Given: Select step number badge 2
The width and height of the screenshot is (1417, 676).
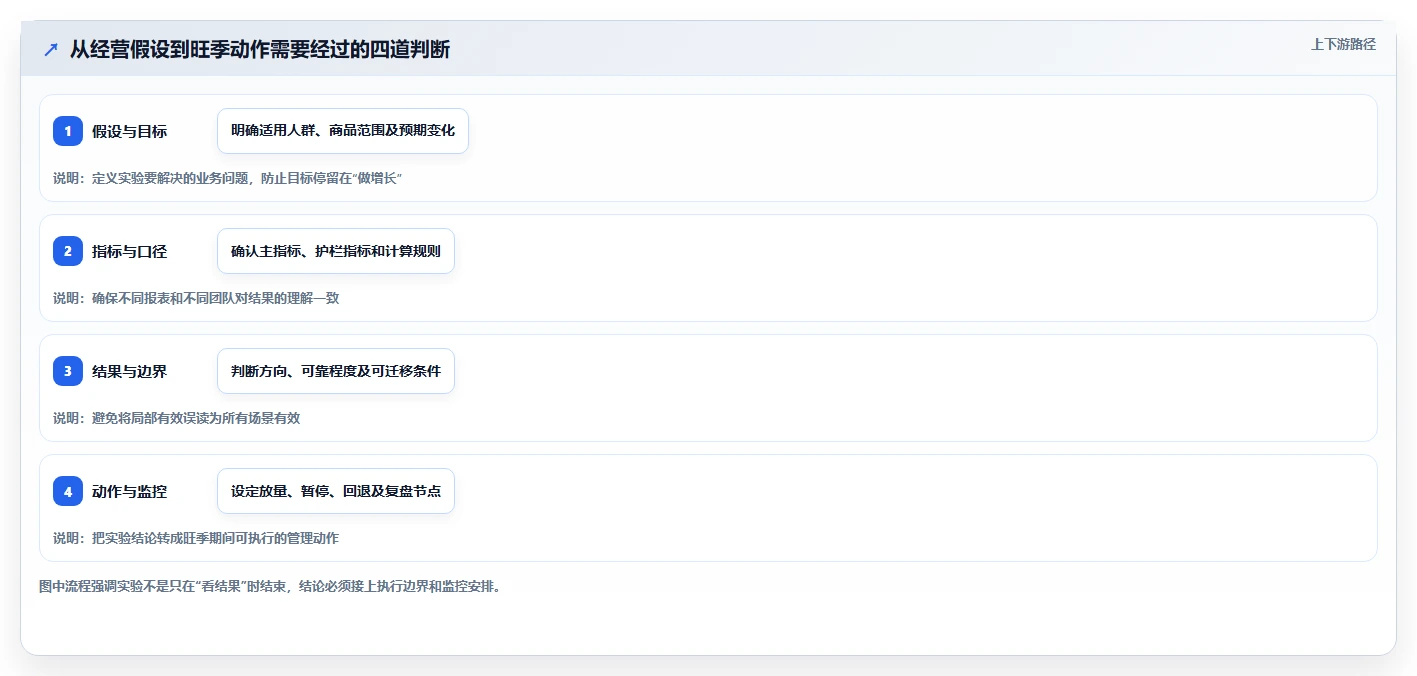Looking at the screenshot, I should 68,251.
